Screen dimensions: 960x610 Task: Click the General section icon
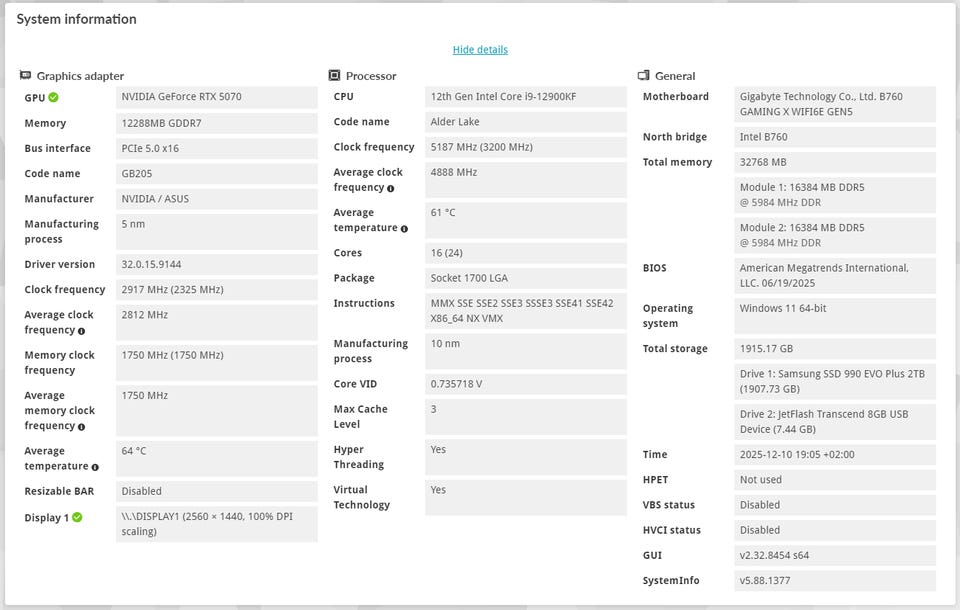(x=643, y=75)
